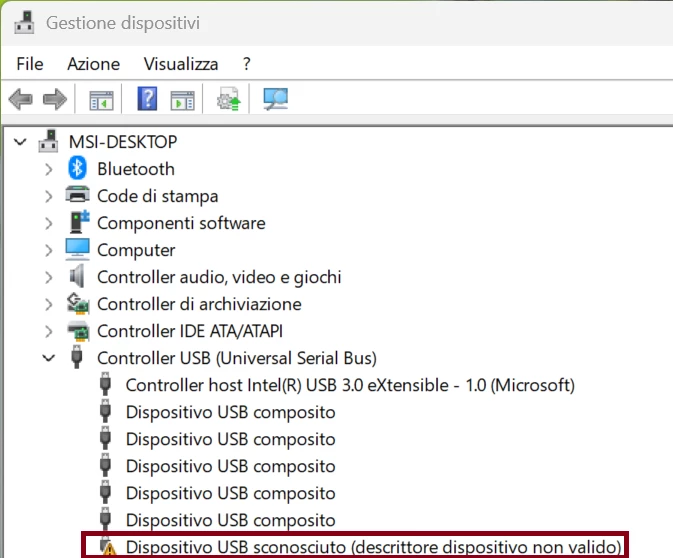The height and width of the screenshot is (558, 673).
Task: Select Controller di archiviazione label
Action: [x=199, y=304]
